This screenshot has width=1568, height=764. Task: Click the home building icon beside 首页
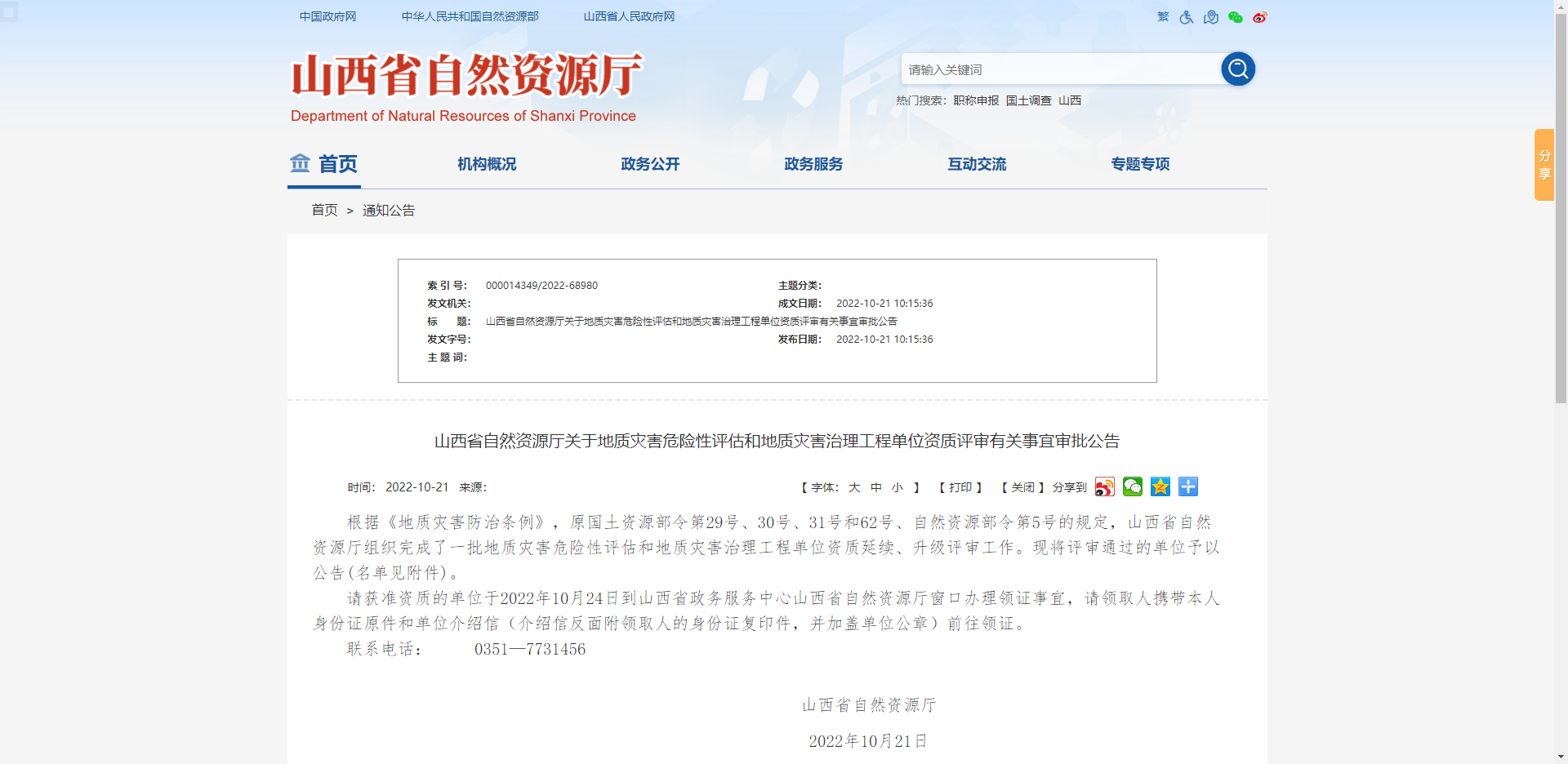300,163
